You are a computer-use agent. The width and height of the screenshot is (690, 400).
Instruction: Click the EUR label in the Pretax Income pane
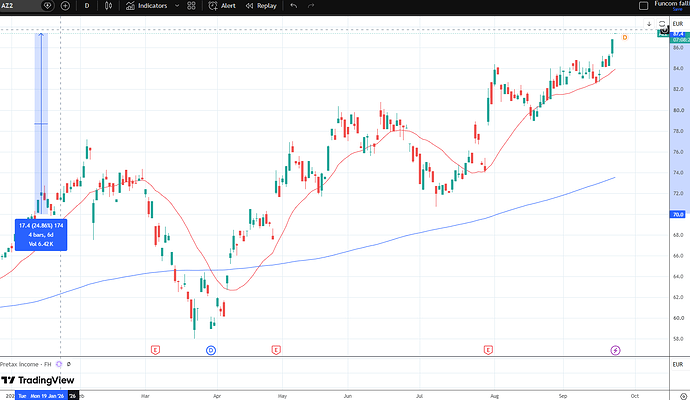[x=678, y=364]
